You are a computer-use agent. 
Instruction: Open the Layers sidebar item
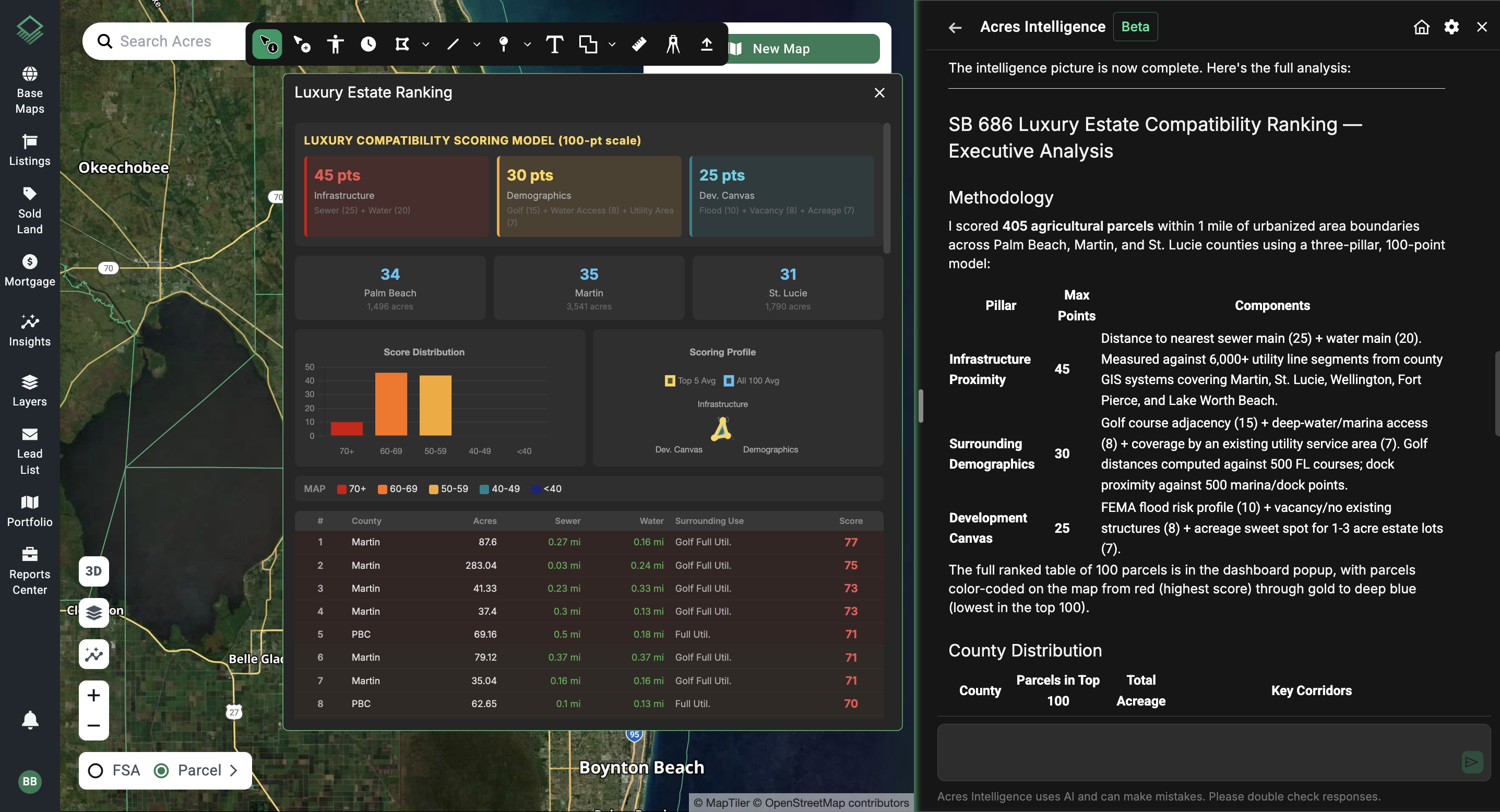click(30, 390)
